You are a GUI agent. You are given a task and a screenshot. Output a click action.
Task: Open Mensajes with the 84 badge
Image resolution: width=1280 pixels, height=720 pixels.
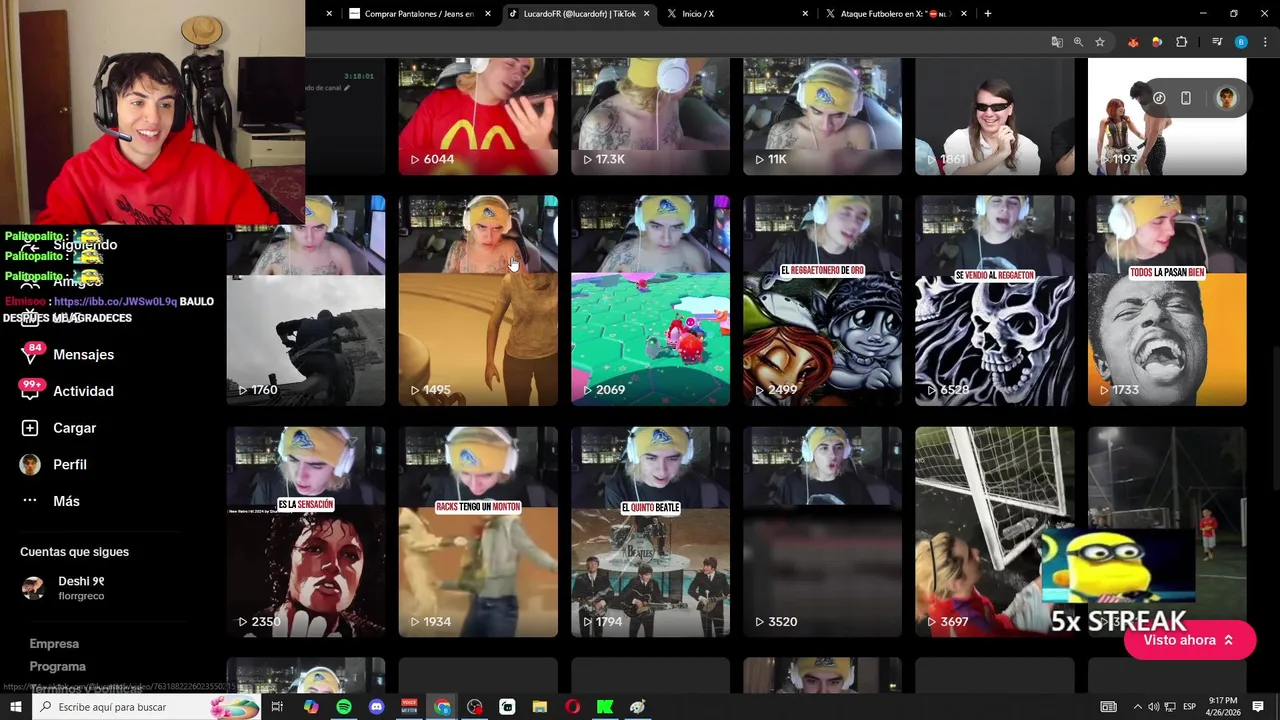(x=68, y=354)
